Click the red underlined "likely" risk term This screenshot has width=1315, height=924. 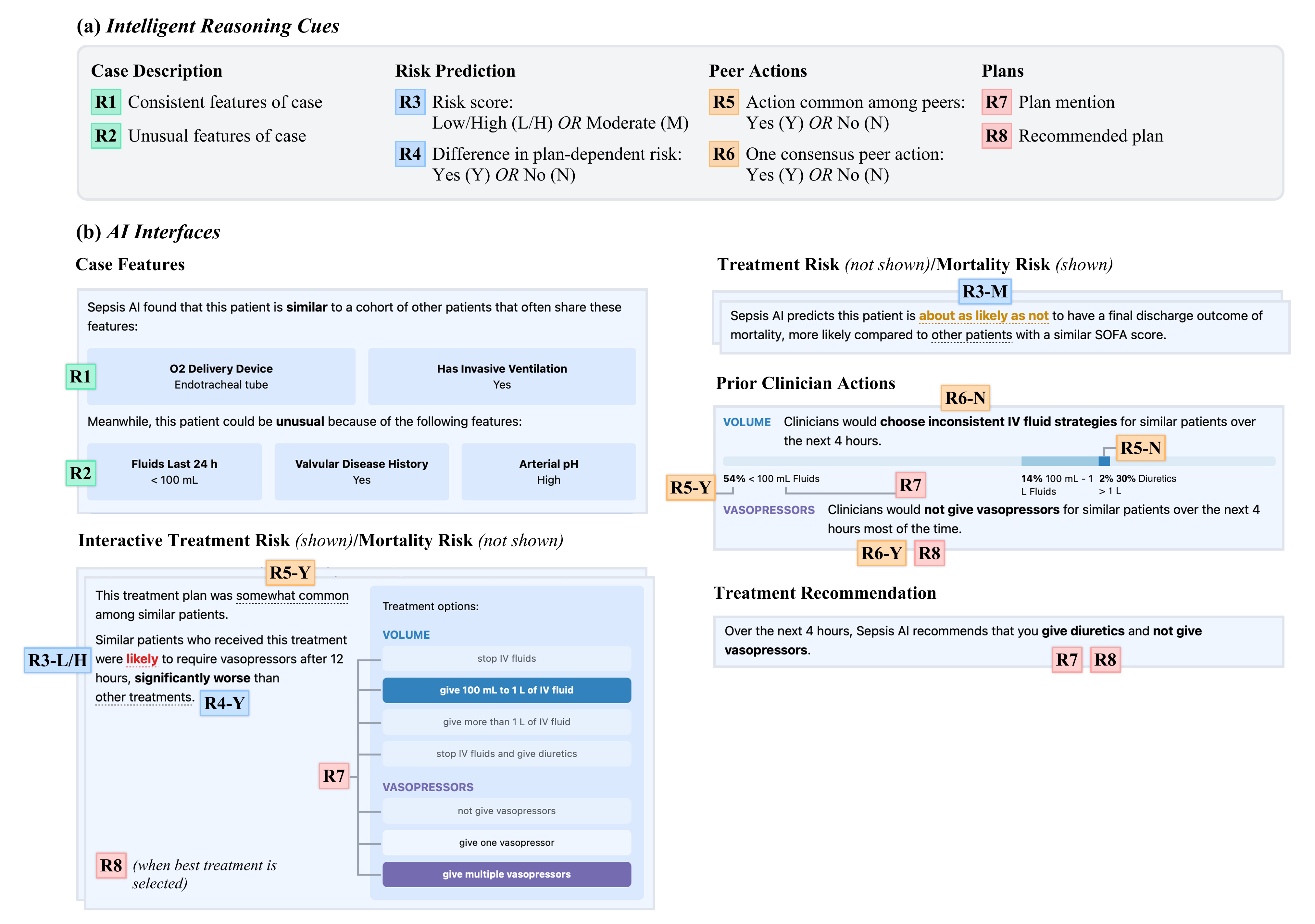point(142,659)
